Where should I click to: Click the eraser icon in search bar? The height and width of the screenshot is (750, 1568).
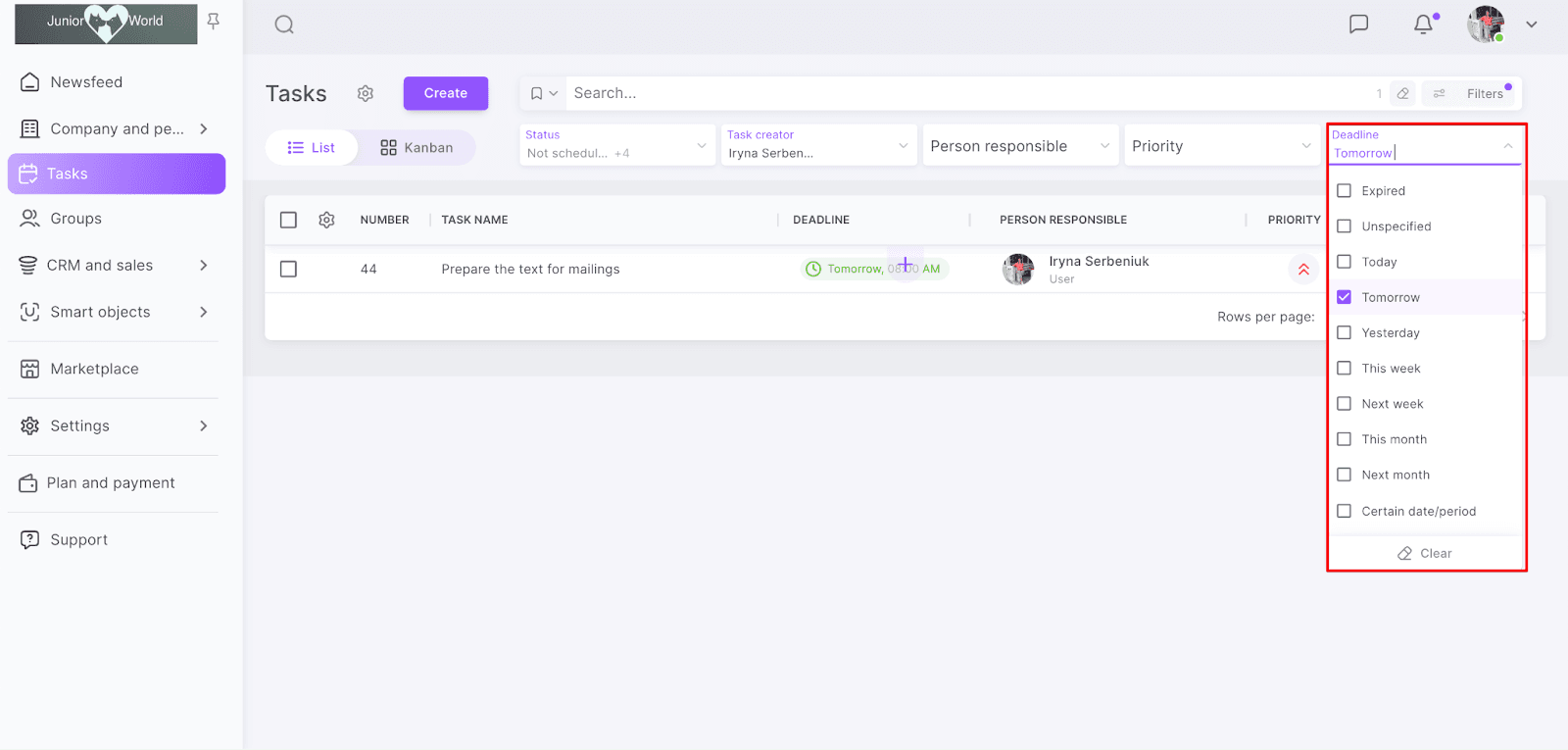coord(1403,94)
